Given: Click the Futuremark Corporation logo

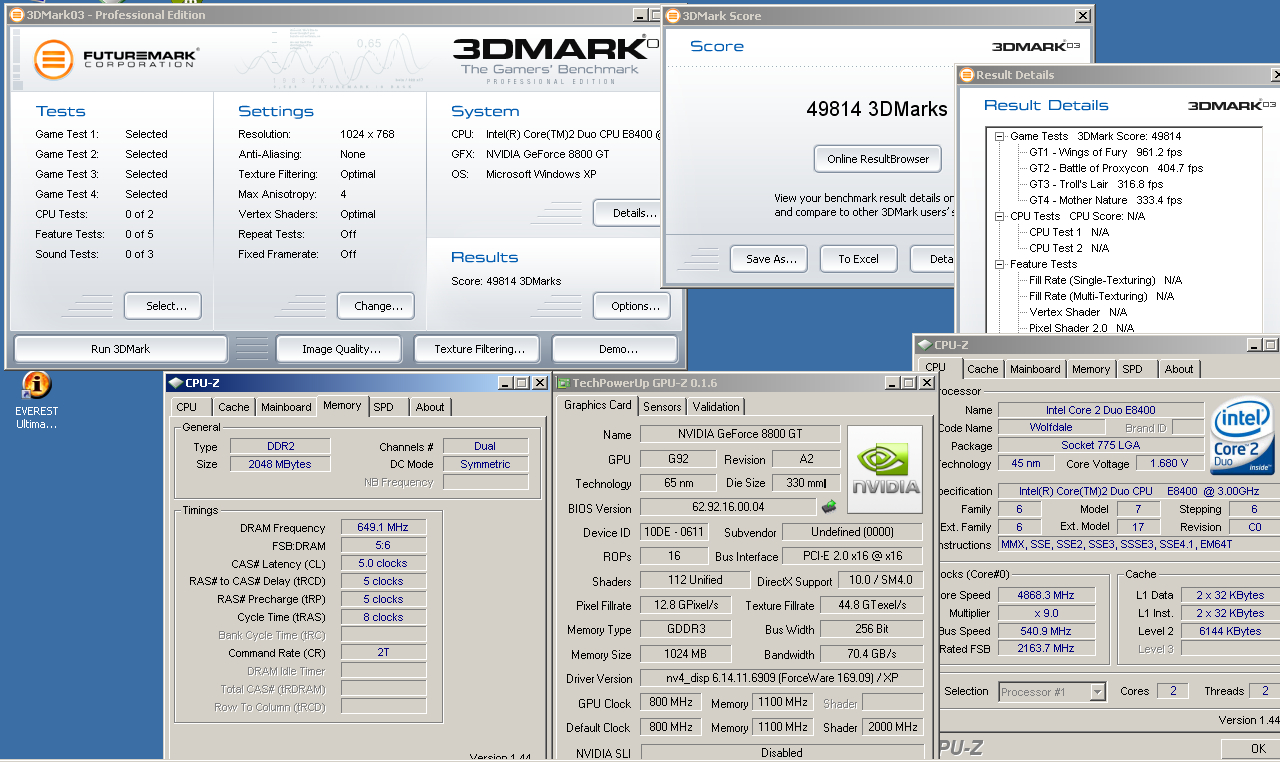Looking at the screenshot, I should tap(116, 59).
